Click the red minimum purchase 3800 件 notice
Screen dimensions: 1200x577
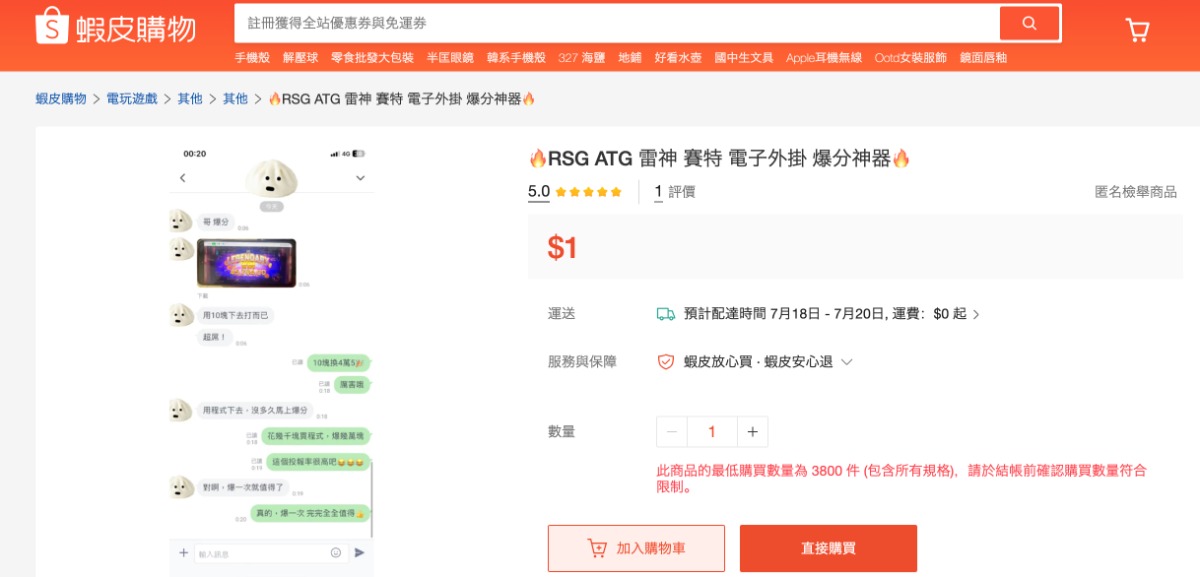point(901,478)
